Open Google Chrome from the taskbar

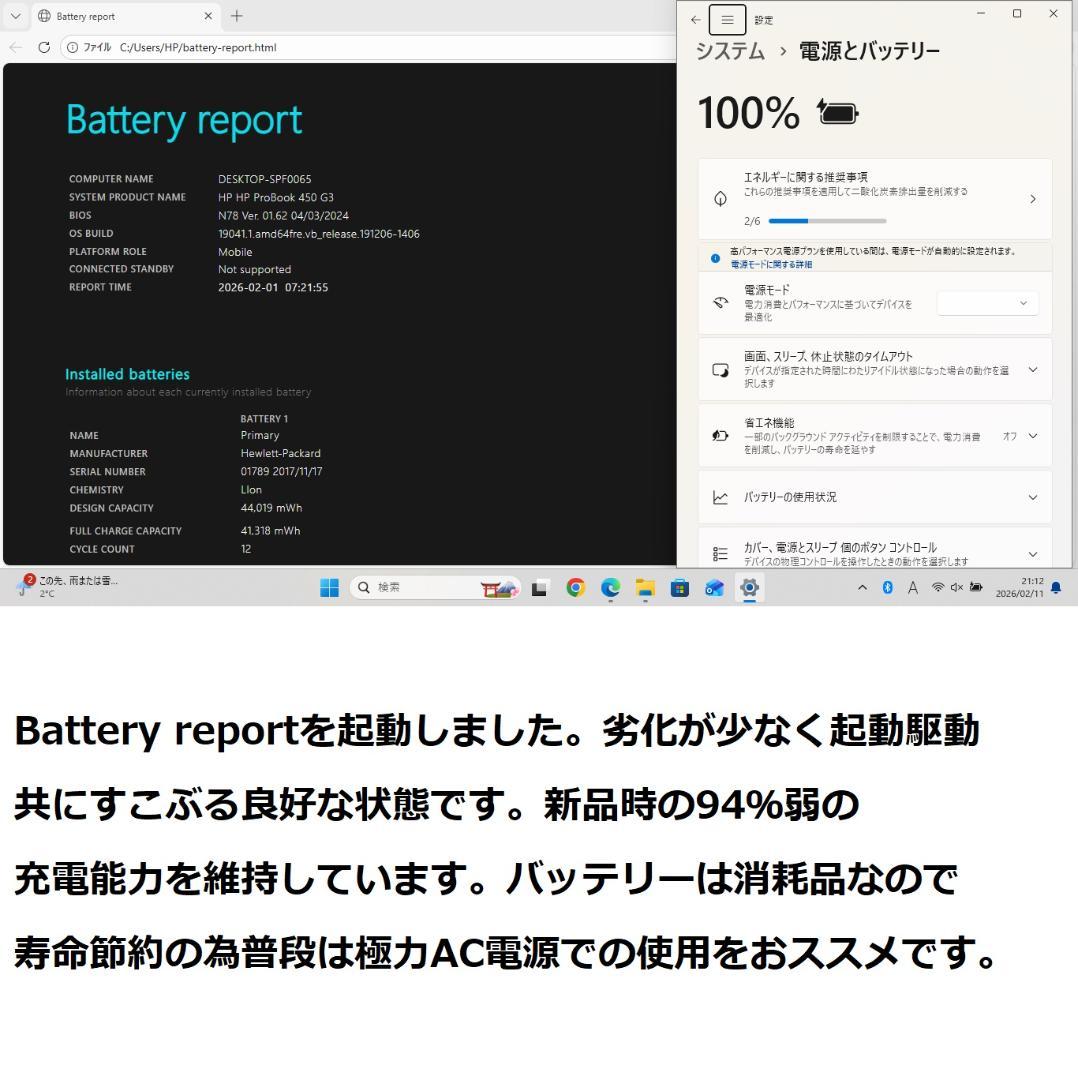(x=575, y=588)
